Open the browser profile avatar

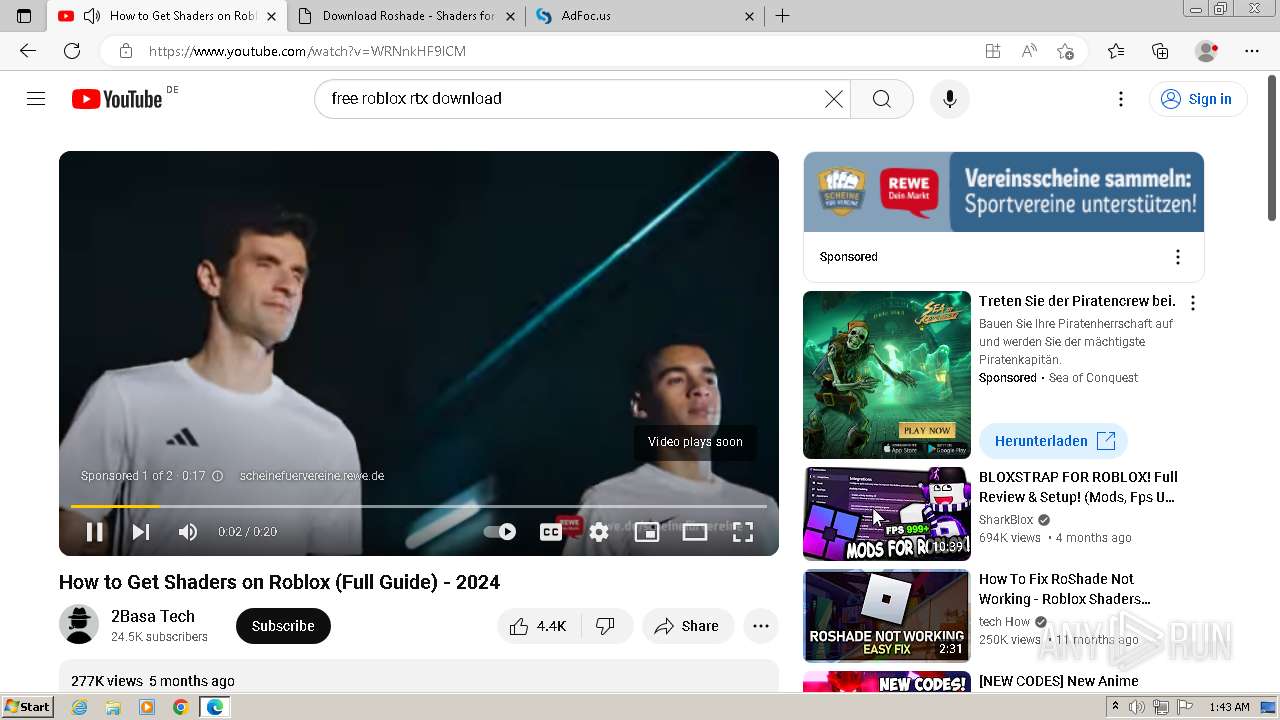(x=1207, y=51)
